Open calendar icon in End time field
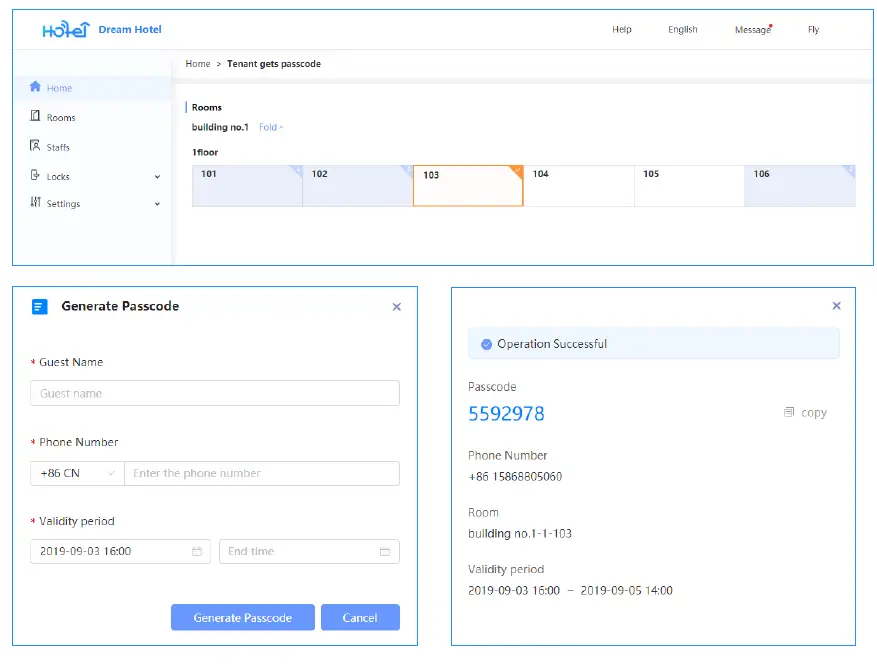The width and height of the screenshot is (877, 664). (385, 551)
